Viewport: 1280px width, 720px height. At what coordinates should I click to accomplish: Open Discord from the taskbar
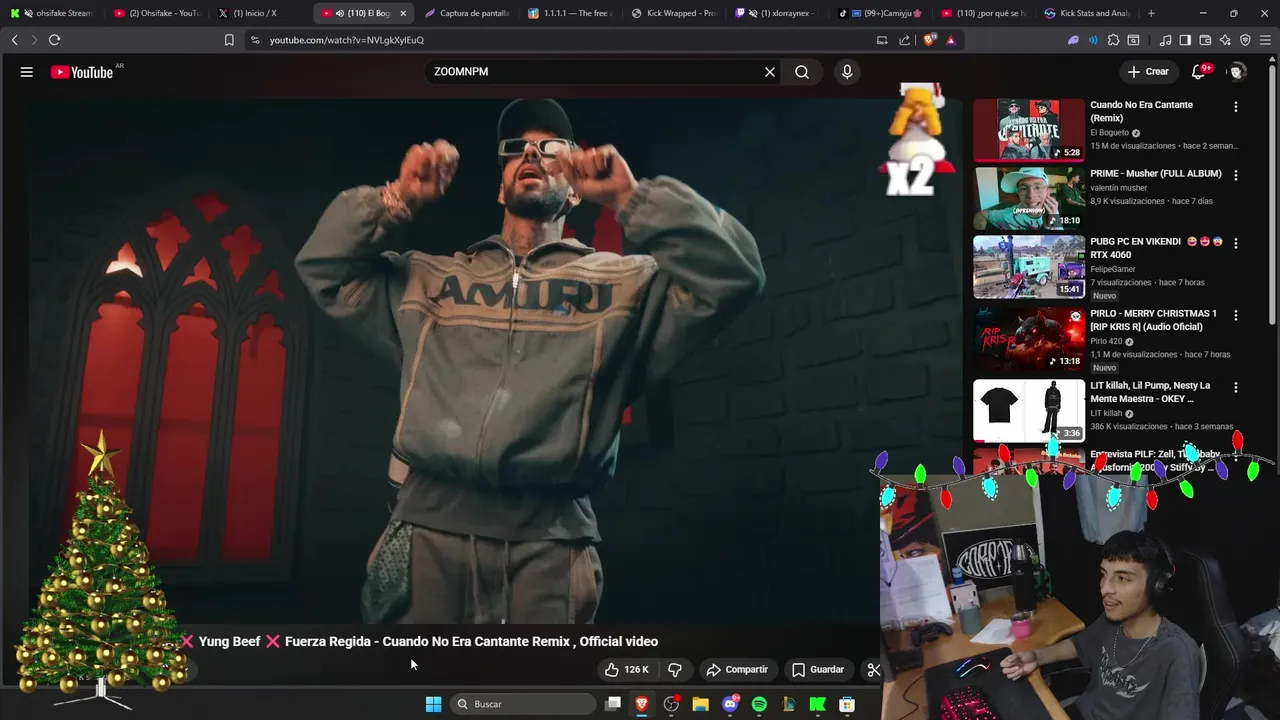[x=730, y=704]
